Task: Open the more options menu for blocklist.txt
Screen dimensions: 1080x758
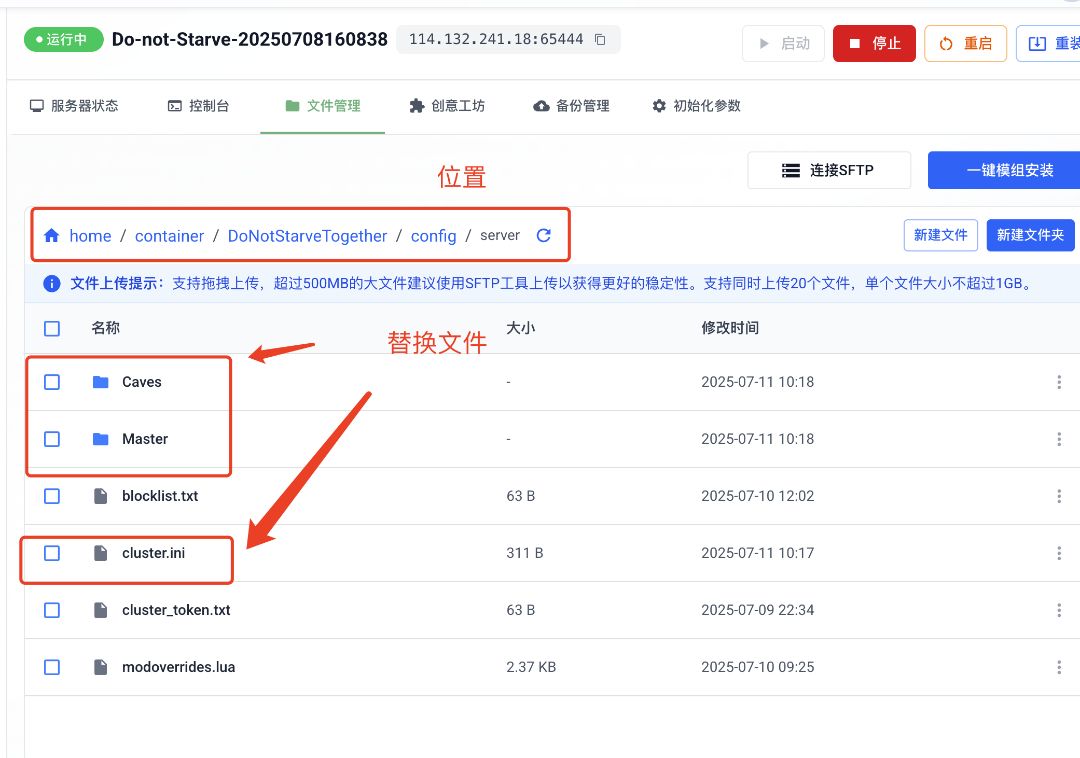Action: pyautogui.click(x=1059, y=496)
